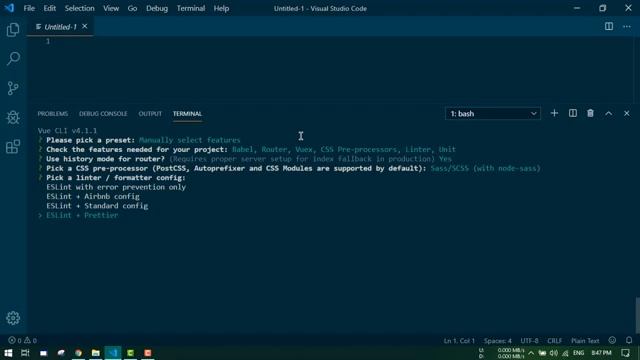Open the View menu
The image size is (640, 360).
111,8
